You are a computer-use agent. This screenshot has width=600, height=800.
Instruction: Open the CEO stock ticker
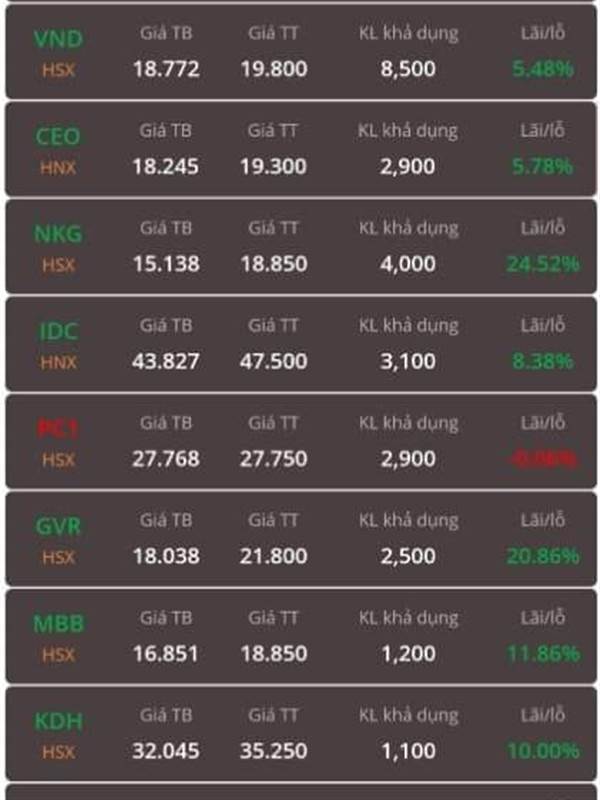(58, 137)
